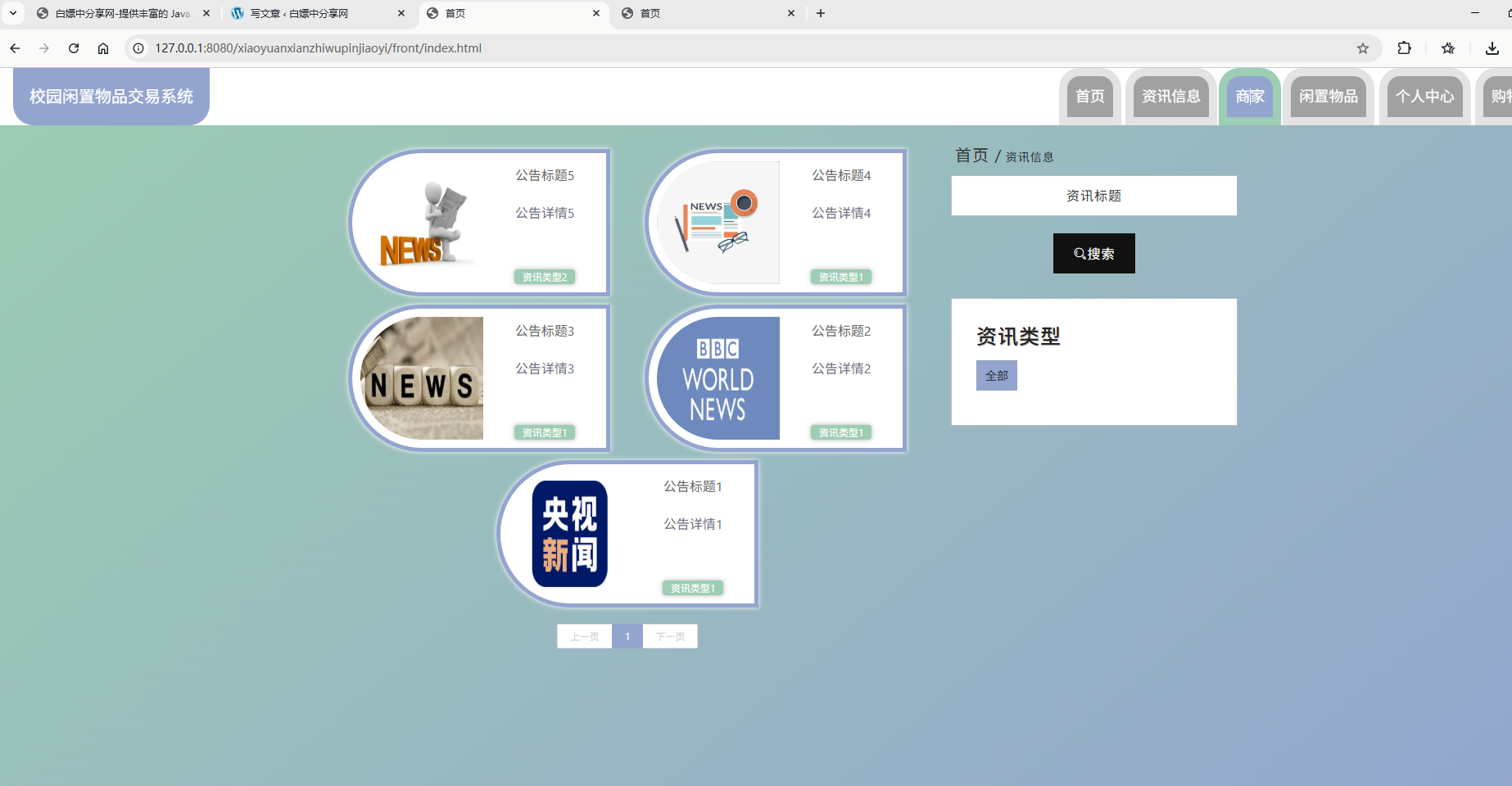Reload the current page
This screenshot has width=1512, height=786.
pyautogui.click(x=73, y=48)
